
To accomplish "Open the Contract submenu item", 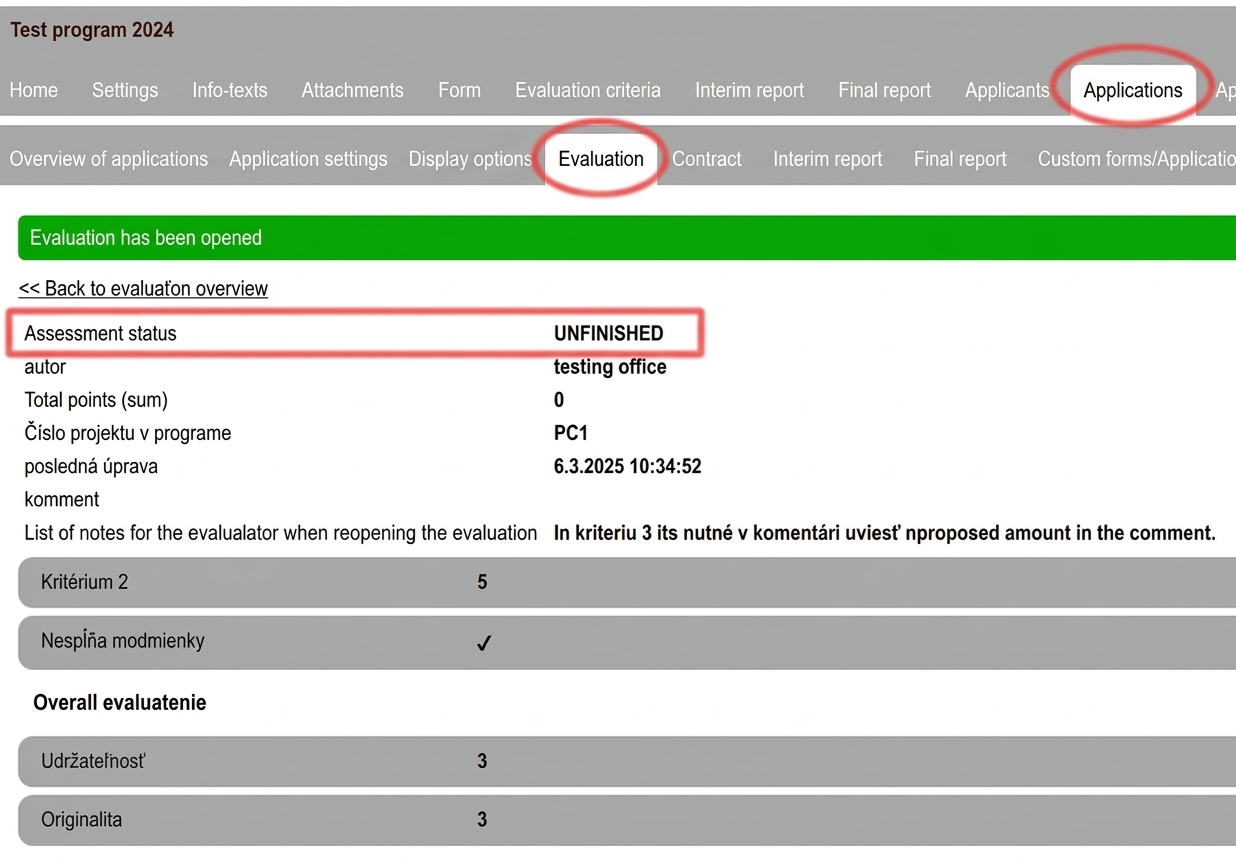I will [x=707, y=159].
